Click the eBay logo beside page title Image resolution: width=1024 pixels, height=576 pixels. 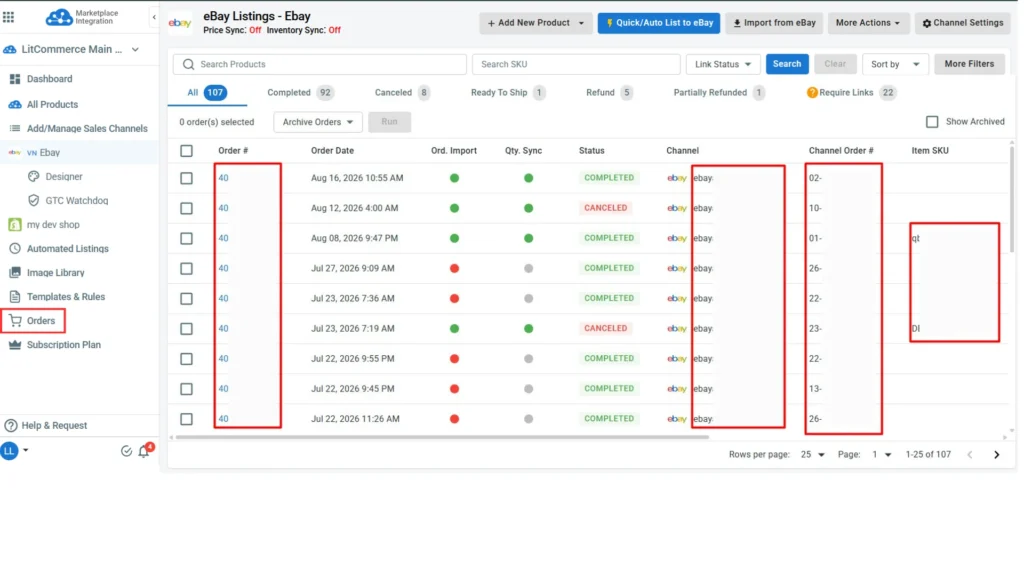[180, 24]
